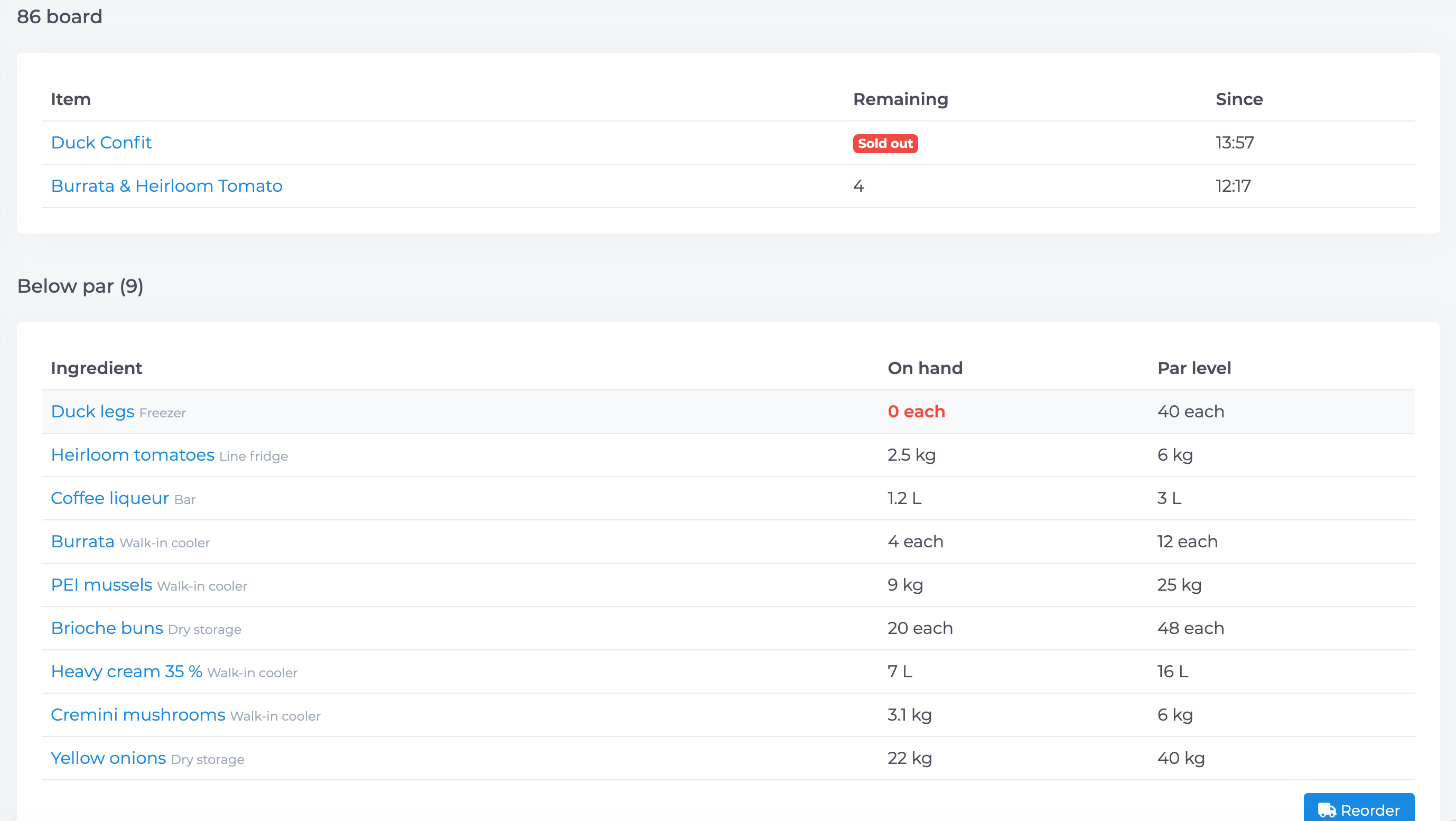
Task: Click the 86 board heading
Action: click(59, 16)
